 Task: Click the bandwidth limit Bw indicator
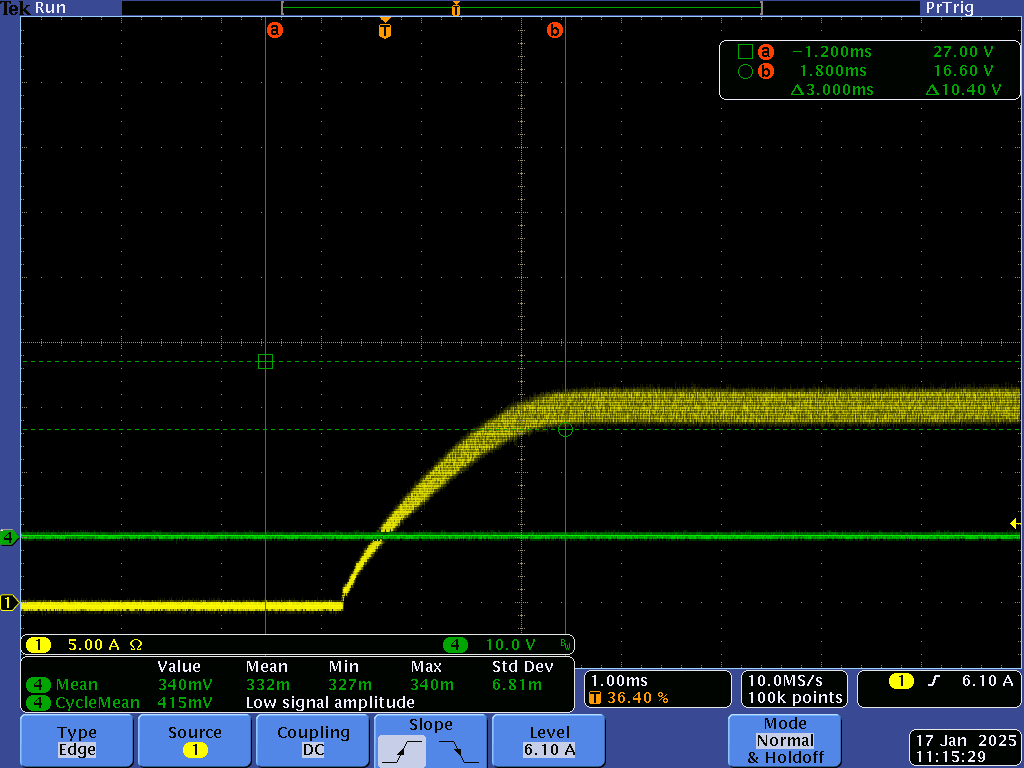click(566, 645)
